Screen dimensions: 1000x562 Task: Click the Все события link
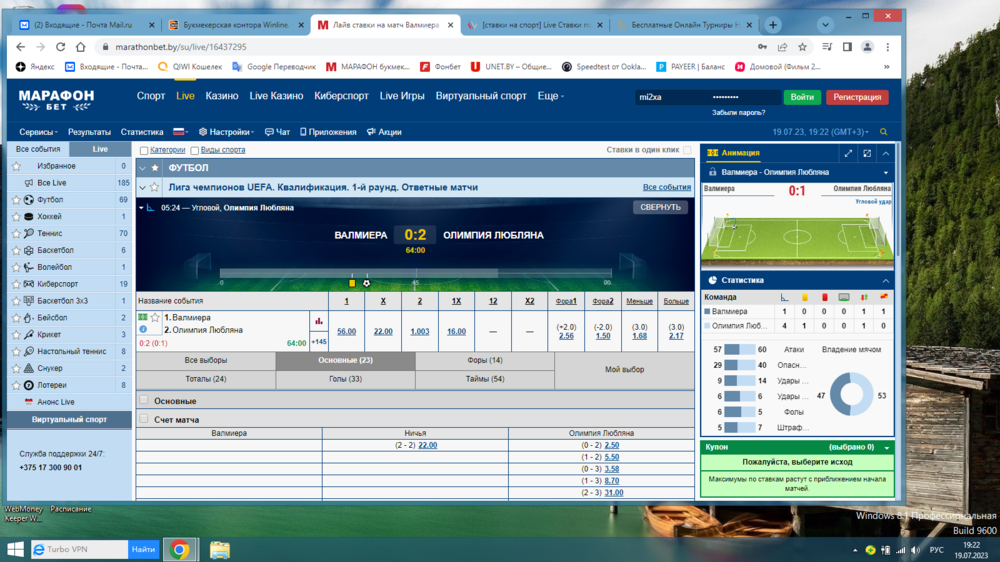tap(666, 187)
